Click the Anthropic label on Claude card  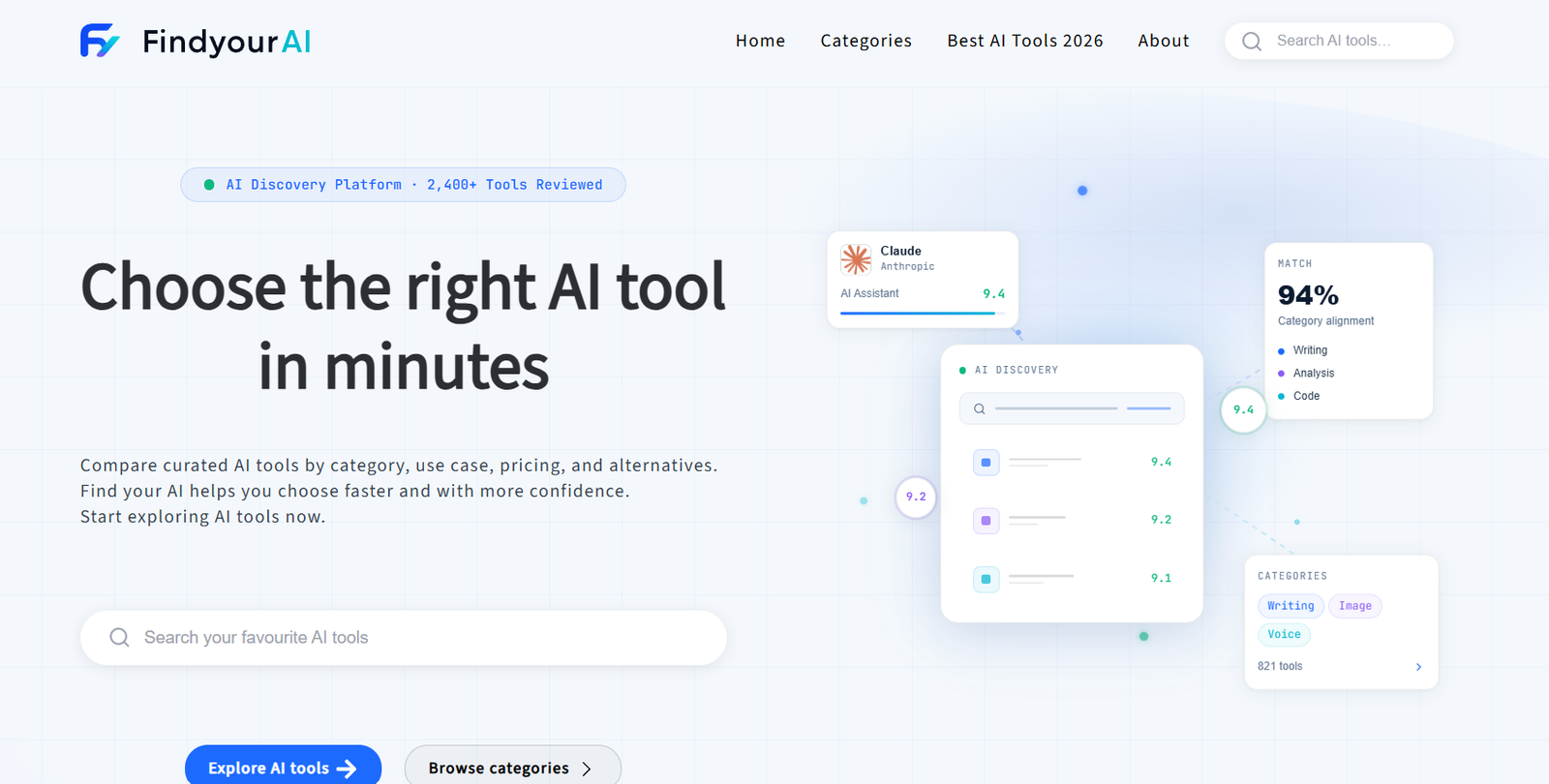point(907,266)
